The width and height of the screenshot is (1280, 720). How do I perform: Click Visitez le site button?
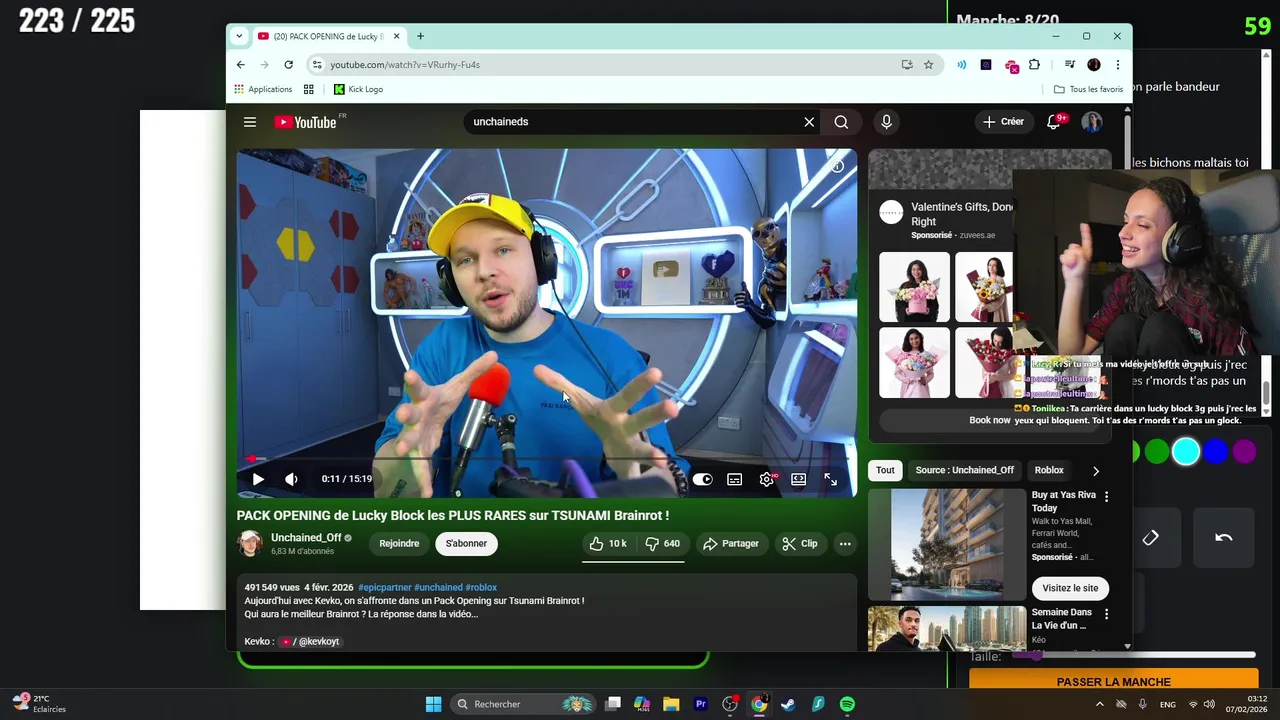point(1070,588)
